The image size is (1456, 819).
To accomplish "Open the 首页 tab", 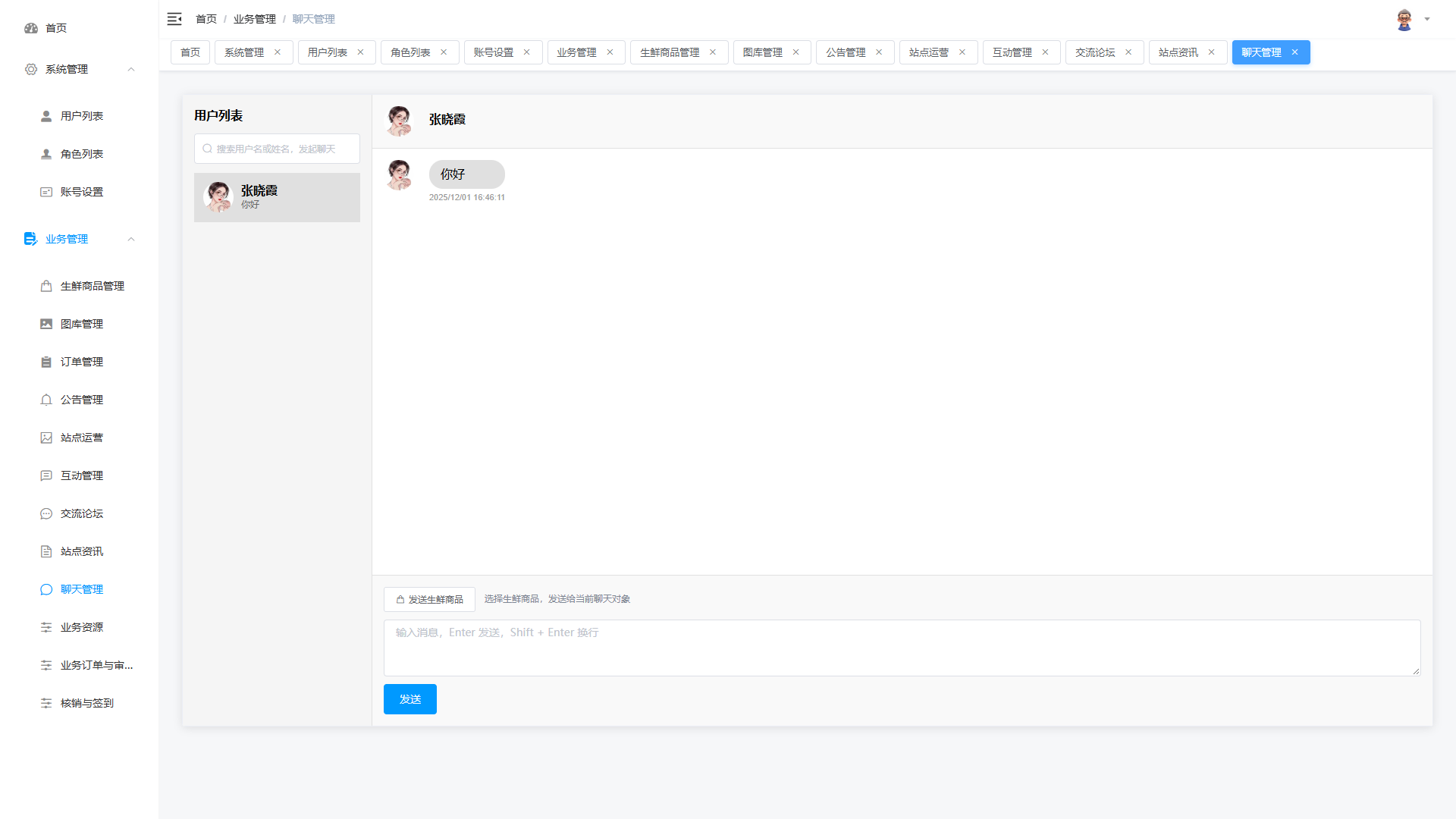I will (190, 52).
